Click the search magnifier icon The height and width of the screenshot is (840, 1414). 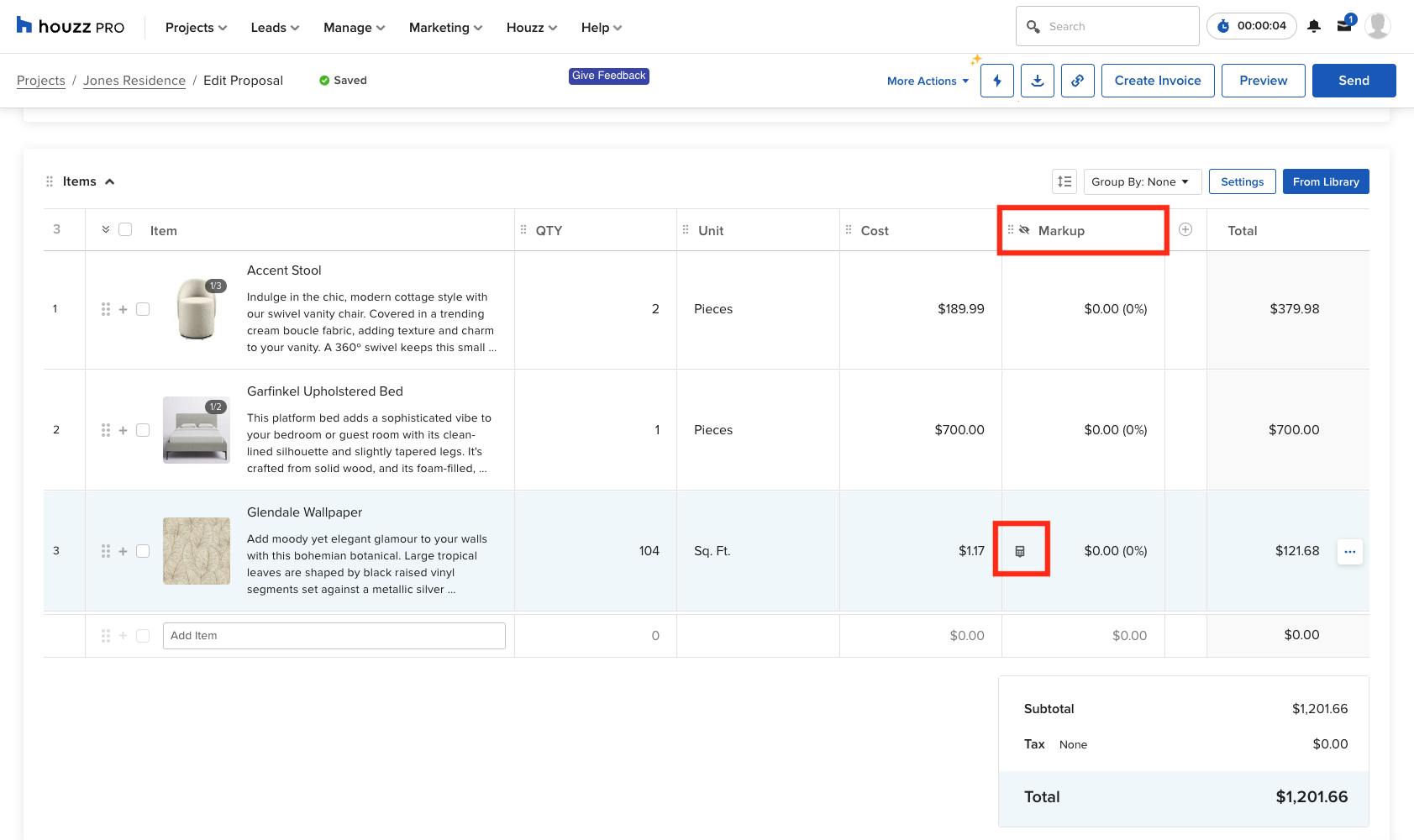coord(1033,26)
